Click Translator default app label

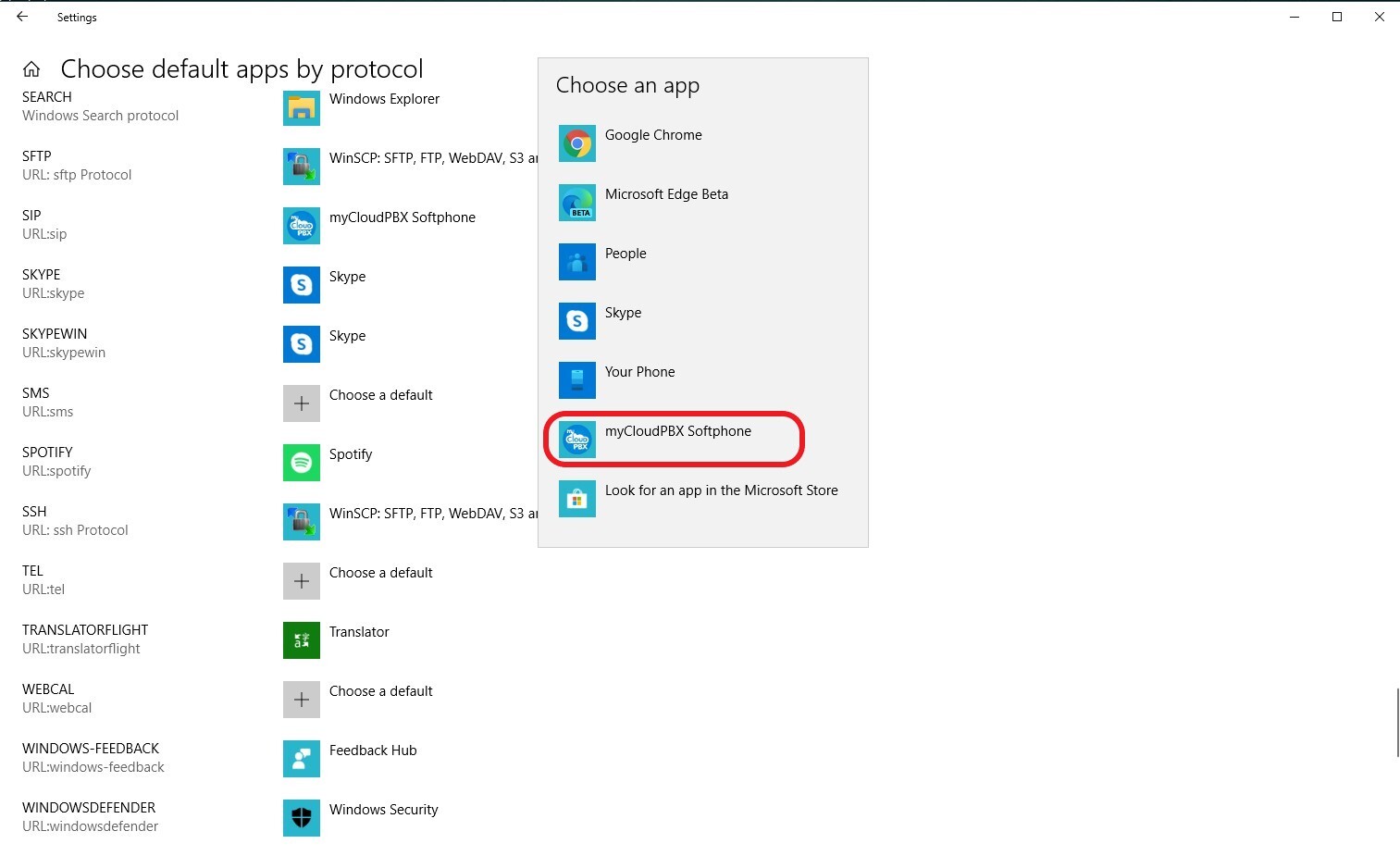click(359, 632)
